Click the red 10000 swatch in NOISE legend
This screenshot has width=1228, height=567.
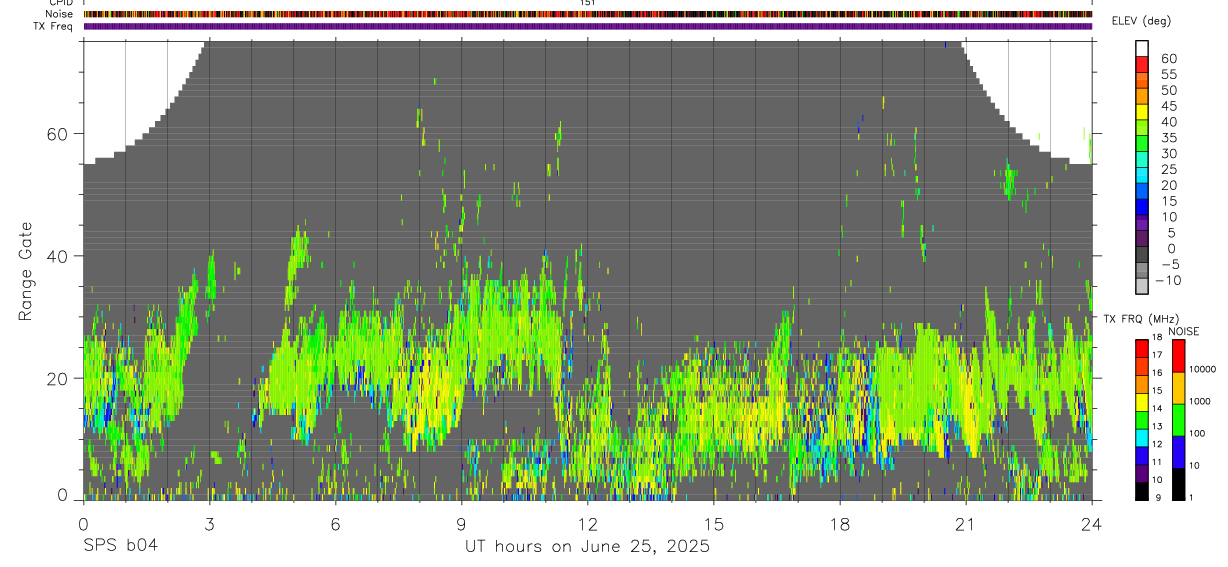click(1178, 356)
